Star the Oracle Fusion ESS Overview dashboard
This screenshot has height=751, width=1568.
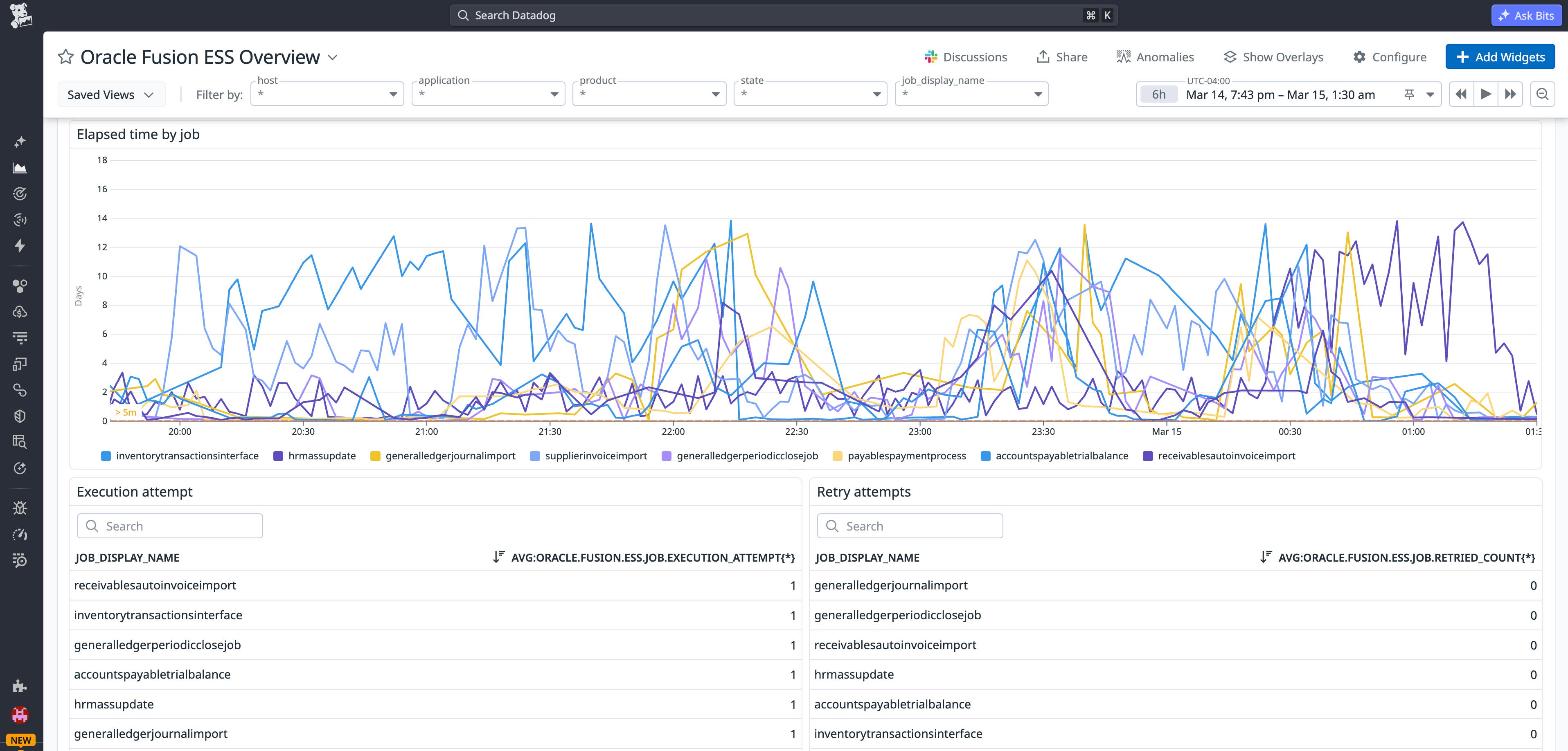tap(65, 56)
